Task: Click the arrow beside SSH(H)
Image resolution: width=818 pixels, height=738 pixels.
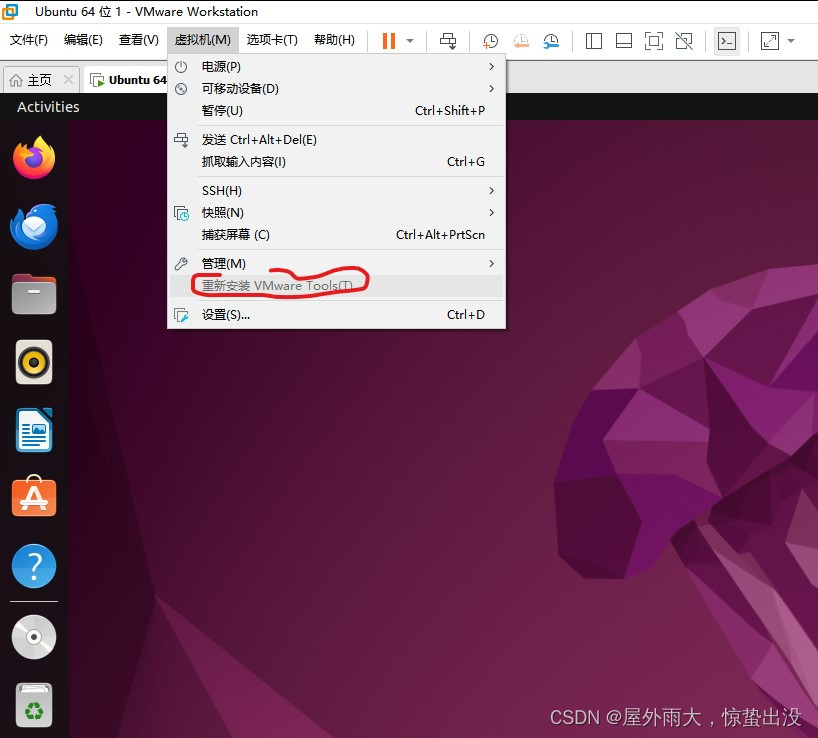Action: tap(491, 191)
